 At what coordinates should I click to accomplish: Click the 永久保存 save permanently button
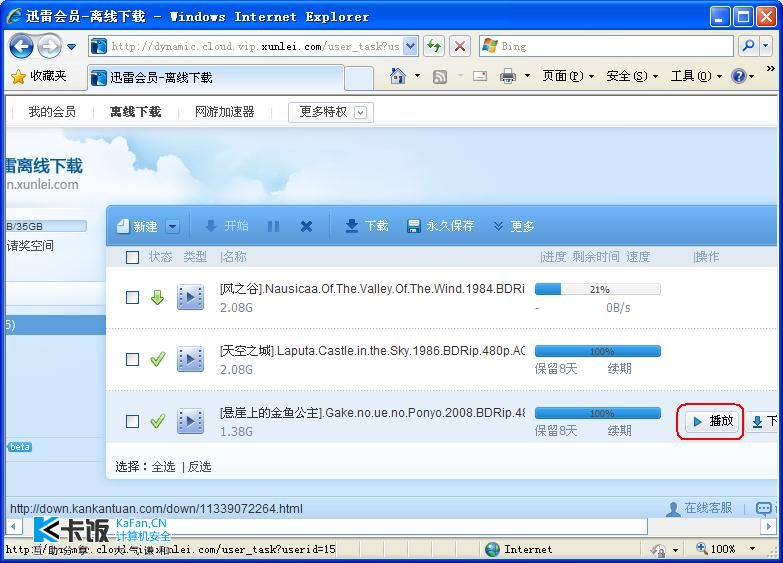click(440, 226)
